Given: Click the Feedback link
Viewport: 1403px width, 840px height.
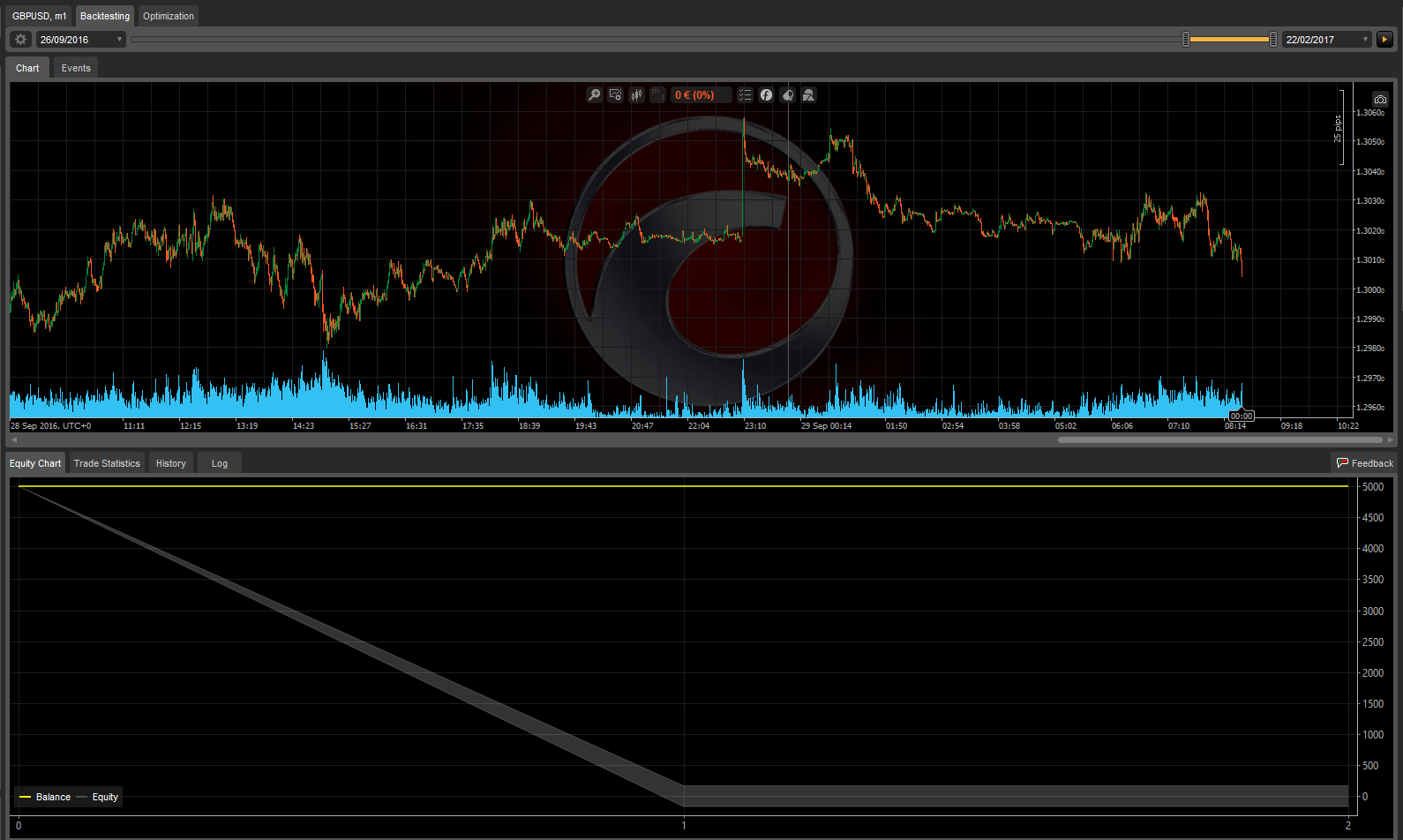Looking at the screenshot, I should [x=1364, y=463].
